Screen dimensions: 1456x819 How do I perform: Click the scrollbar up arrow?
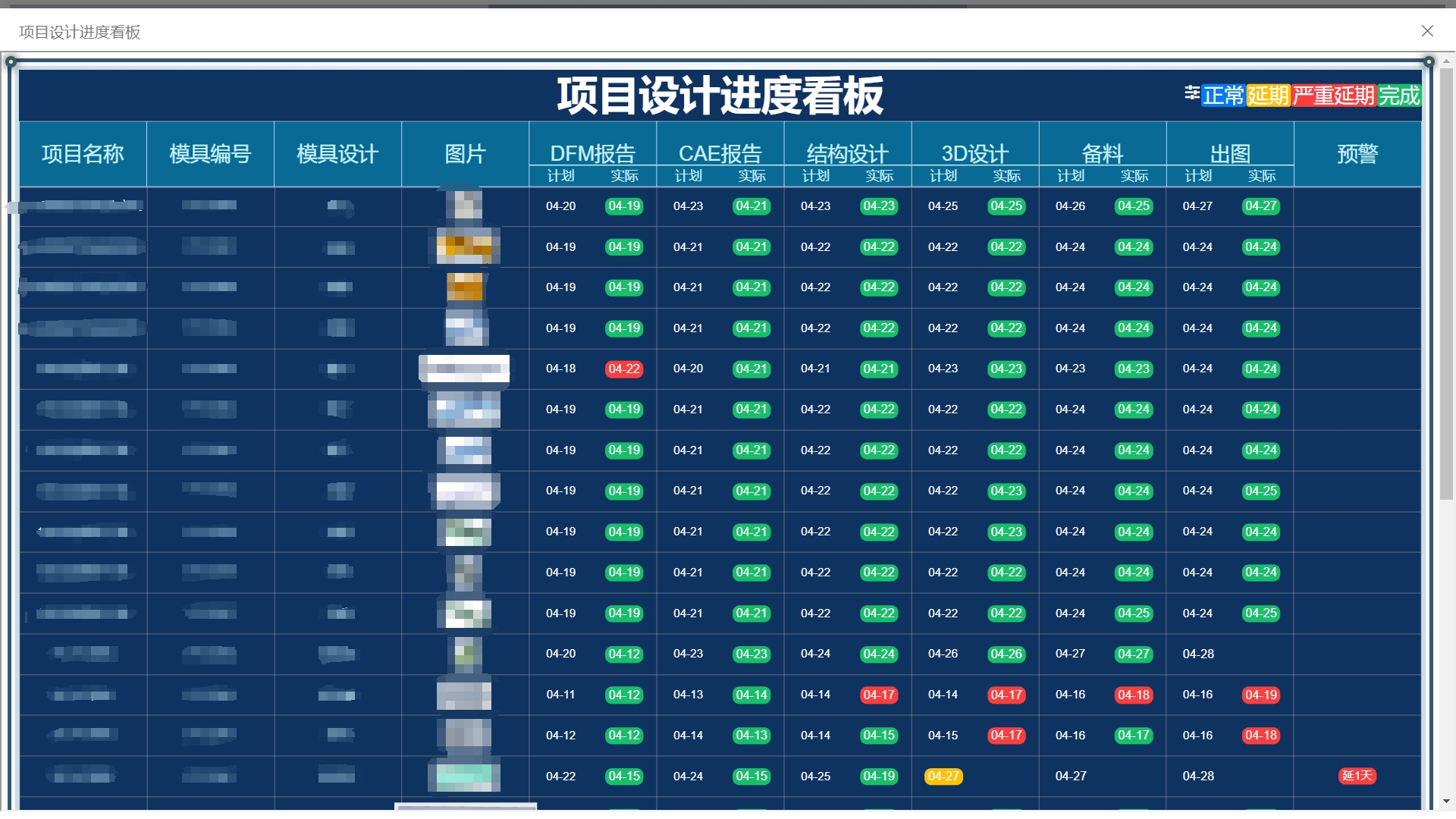(x=1446, y=61)
